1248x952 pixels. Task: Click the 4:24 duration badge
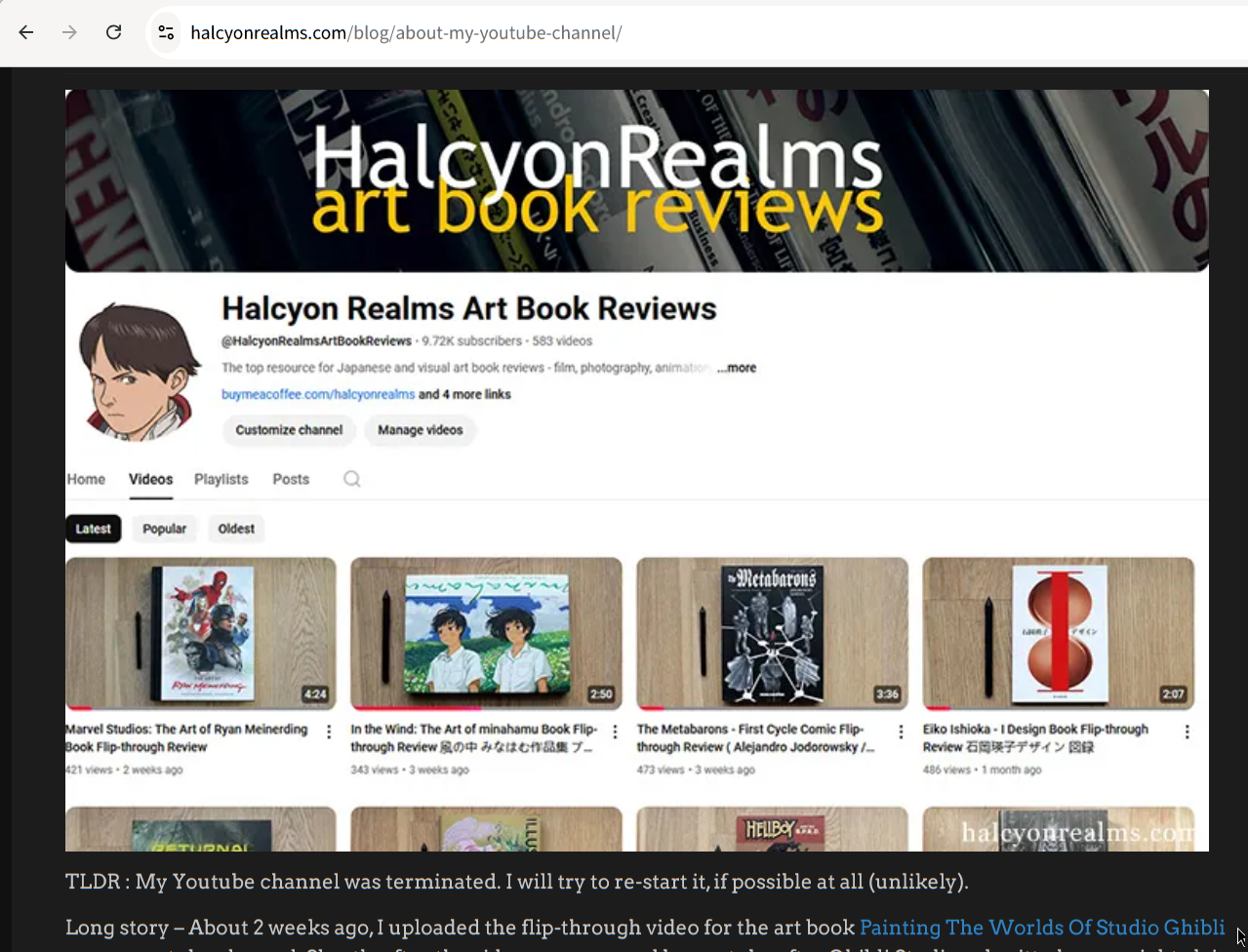point(315,694)
